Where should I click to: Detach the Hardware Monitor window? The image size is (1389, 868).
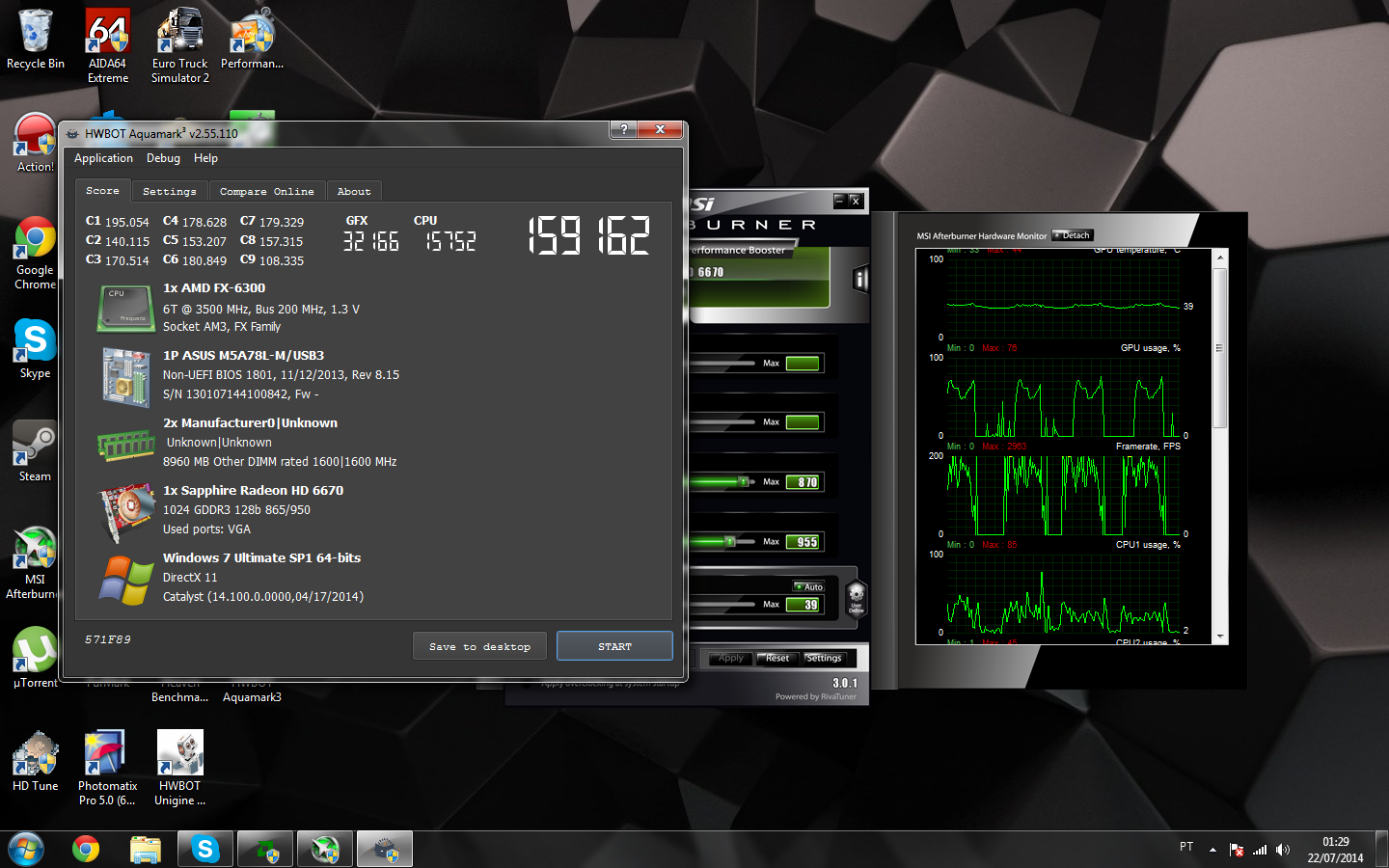click(1073, 235)
